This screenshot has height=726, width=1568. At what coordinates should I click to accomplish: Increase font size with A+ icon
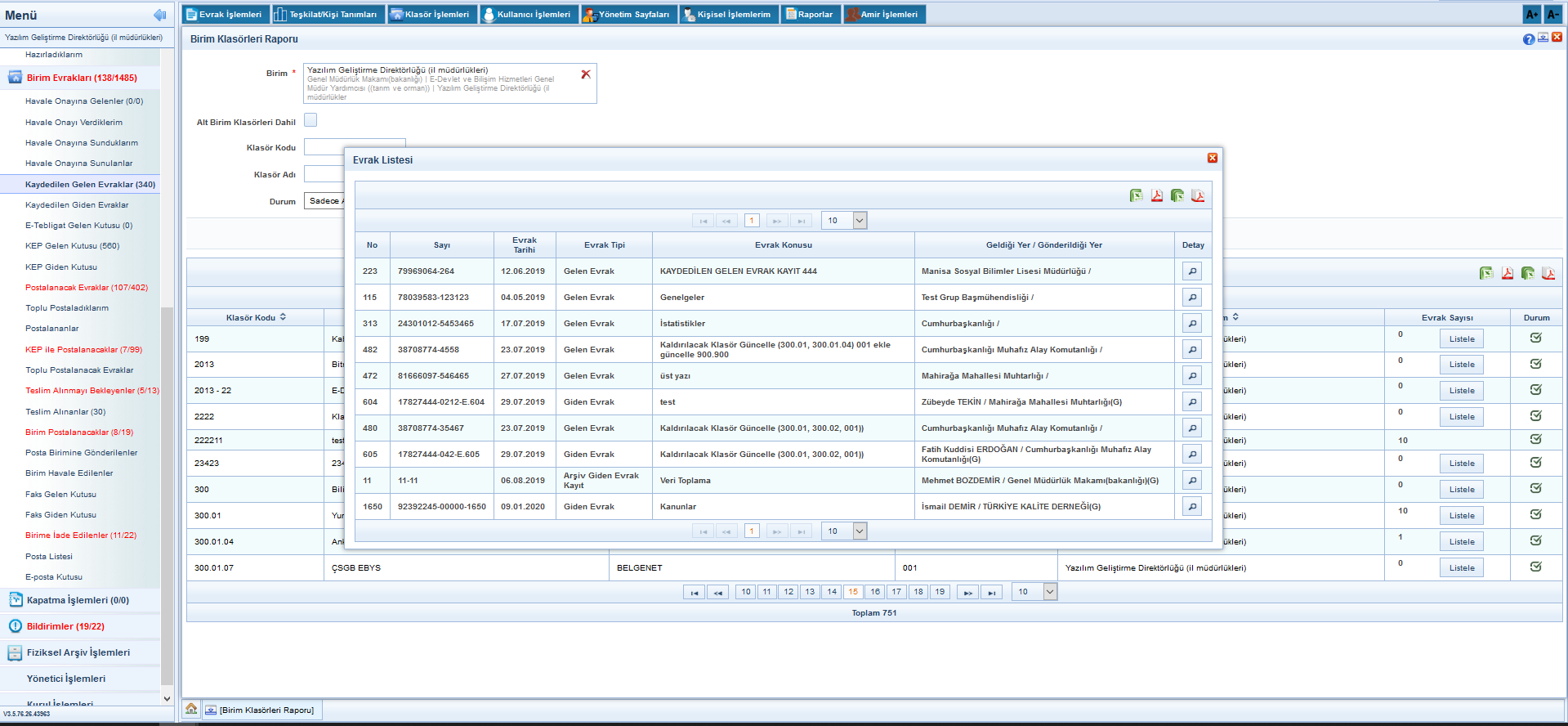point(1531,15)
